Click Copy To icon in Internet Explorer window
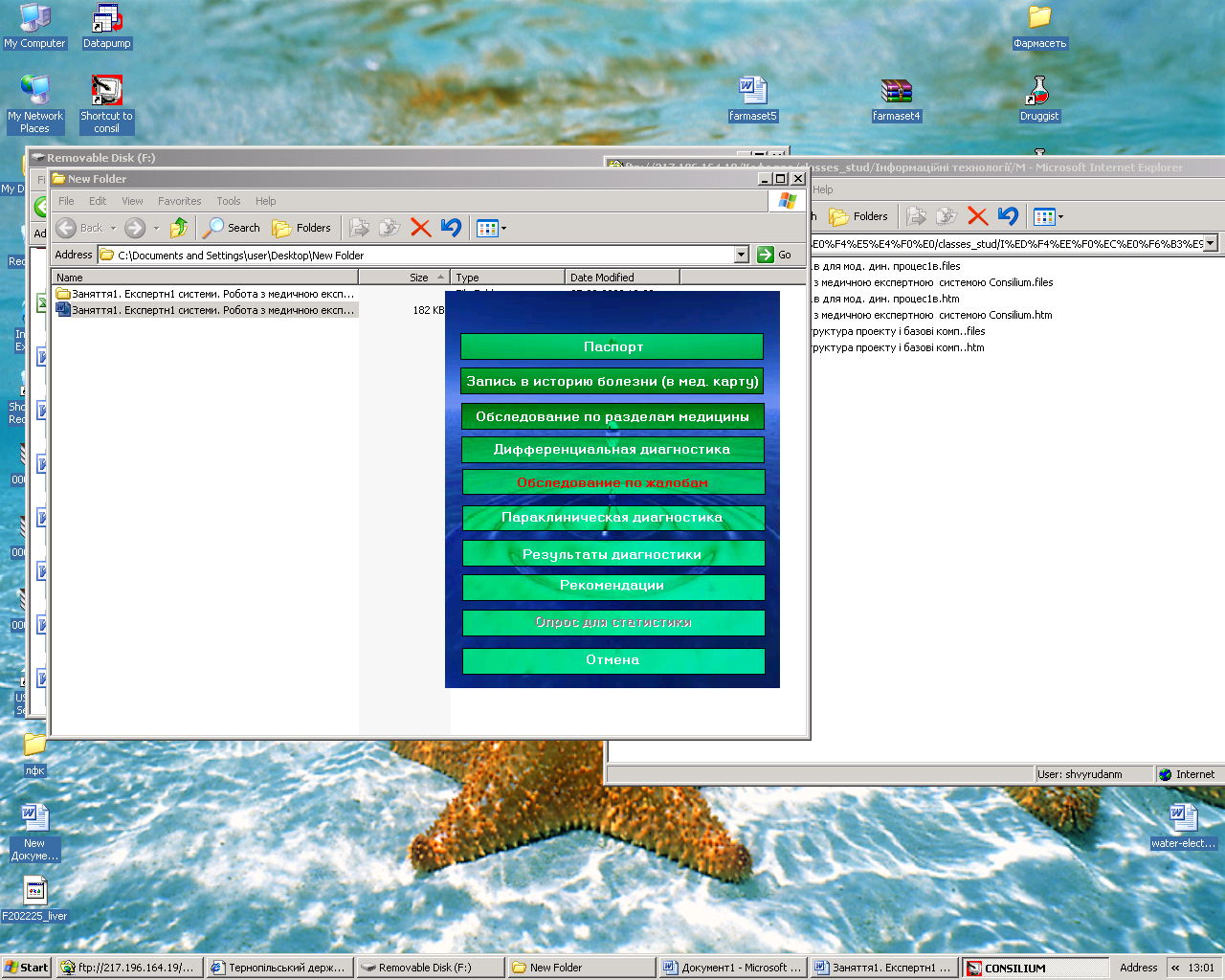 pyautogui.click(x=947, y=216)
